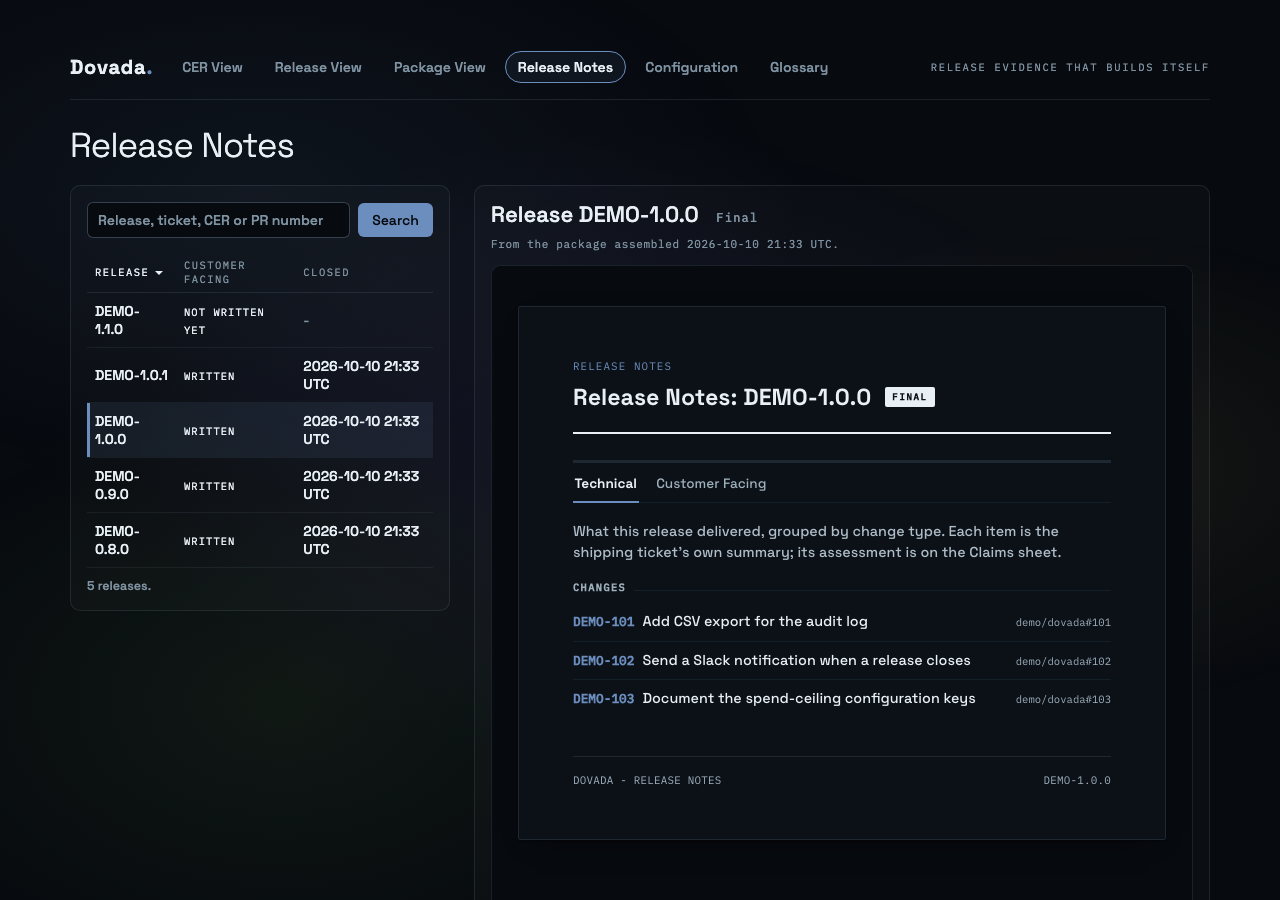Open the CER View tab
Image resolution: width=1280 pixels, height=900 pixels.
click(x=212, y=67)
